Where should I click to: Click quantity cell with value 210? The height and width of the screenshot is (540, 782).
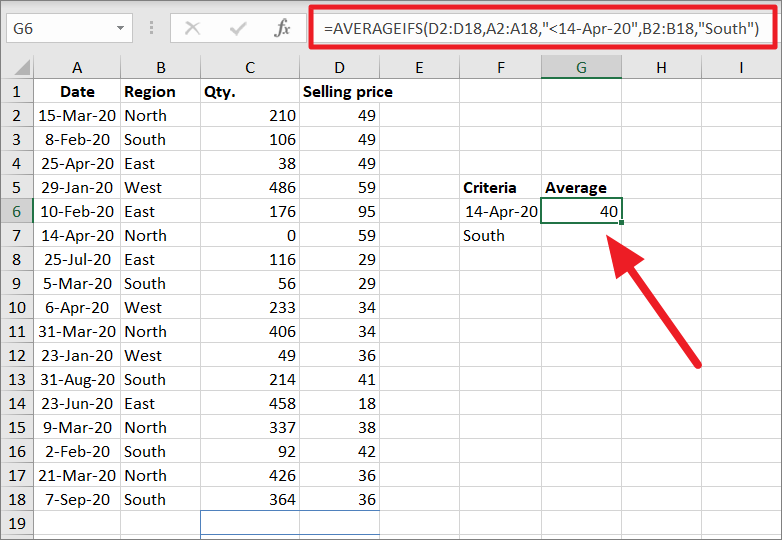coord(250,116)
